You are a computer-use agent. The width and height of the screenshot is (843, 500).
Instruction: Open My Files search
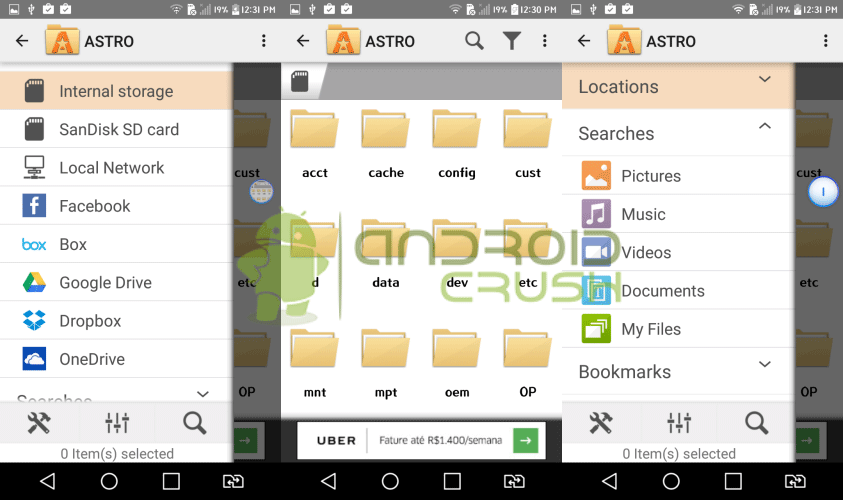[x=678, y=328]
